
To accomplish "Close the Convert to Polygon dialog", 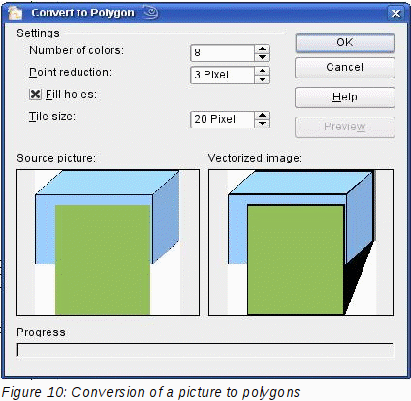I will (x=395, y=13).
